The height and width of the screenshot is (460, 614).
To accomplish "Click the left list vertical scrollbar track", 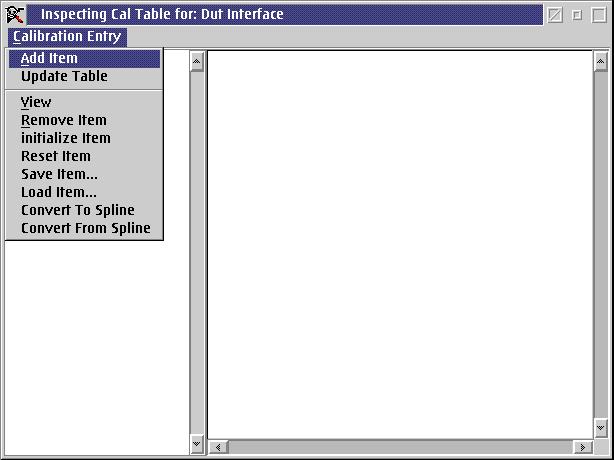I will pyautogui.click(x=197, y=253).
